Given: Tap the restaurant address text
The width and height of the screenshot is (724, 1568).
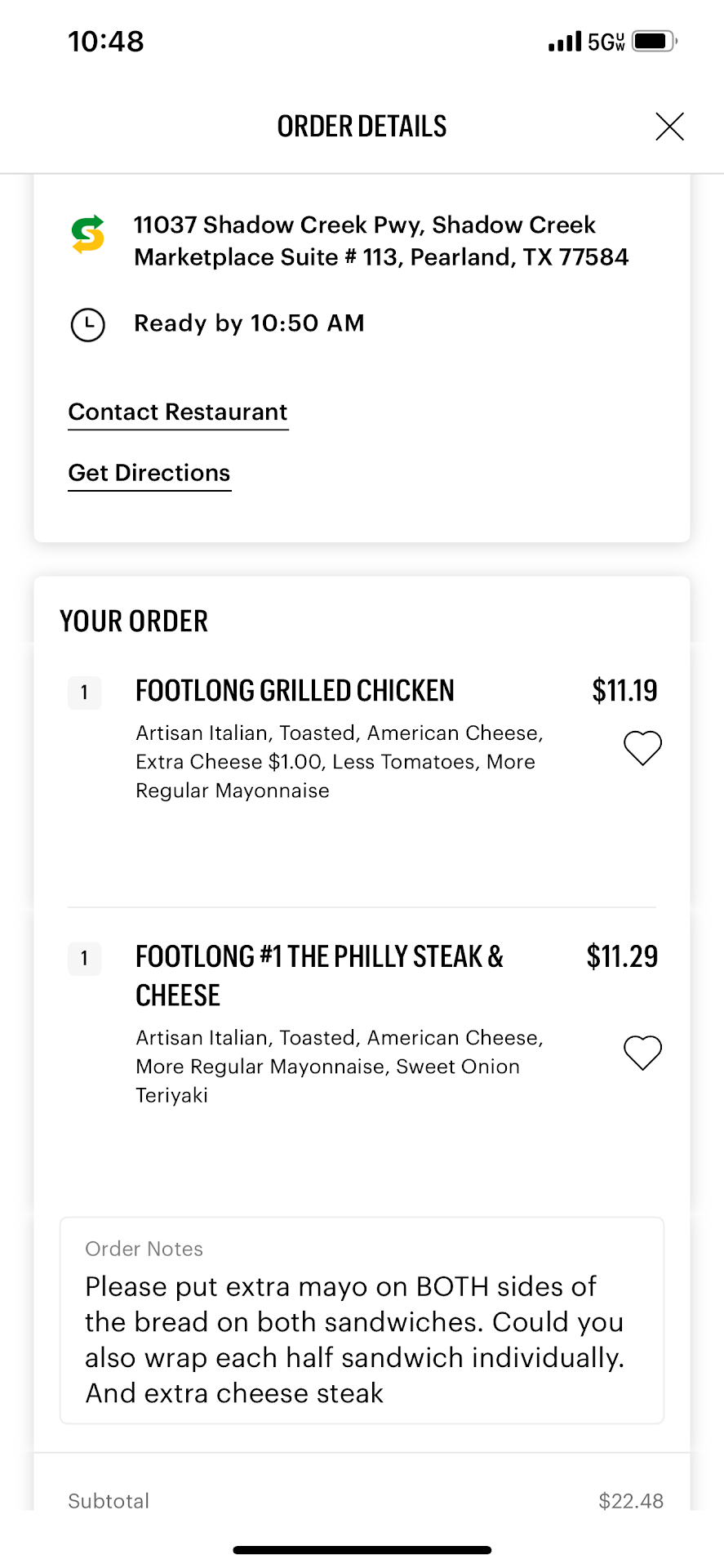Looking at the screenshot, I should pos(380,241).
